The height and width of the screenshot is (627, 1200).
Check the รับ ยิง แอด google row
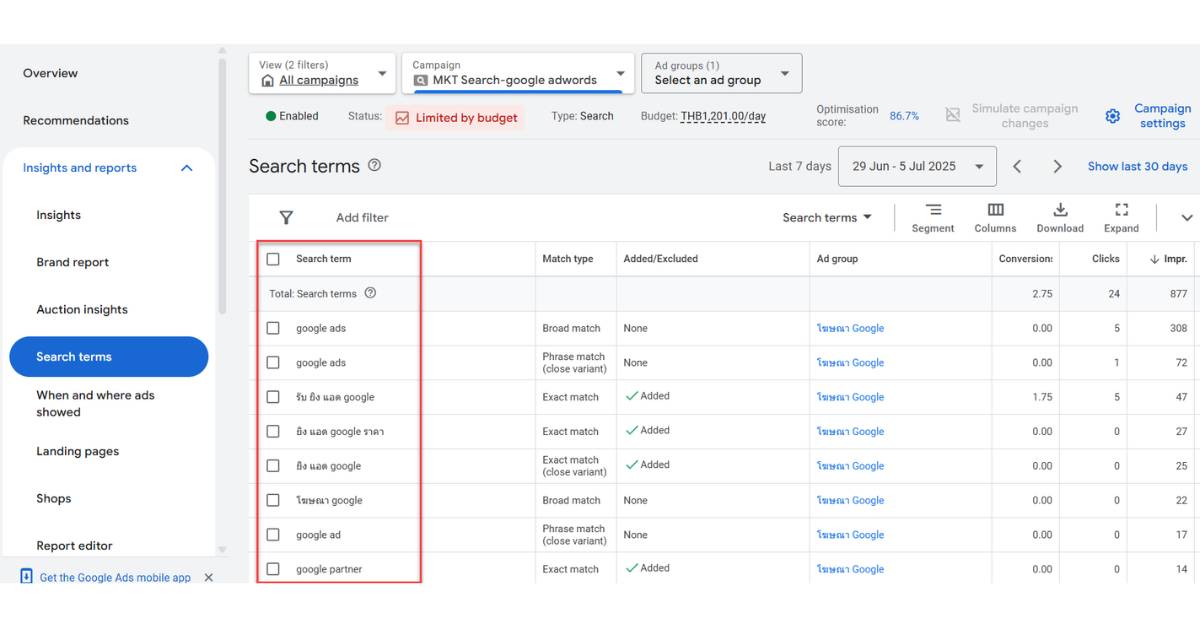273,397
